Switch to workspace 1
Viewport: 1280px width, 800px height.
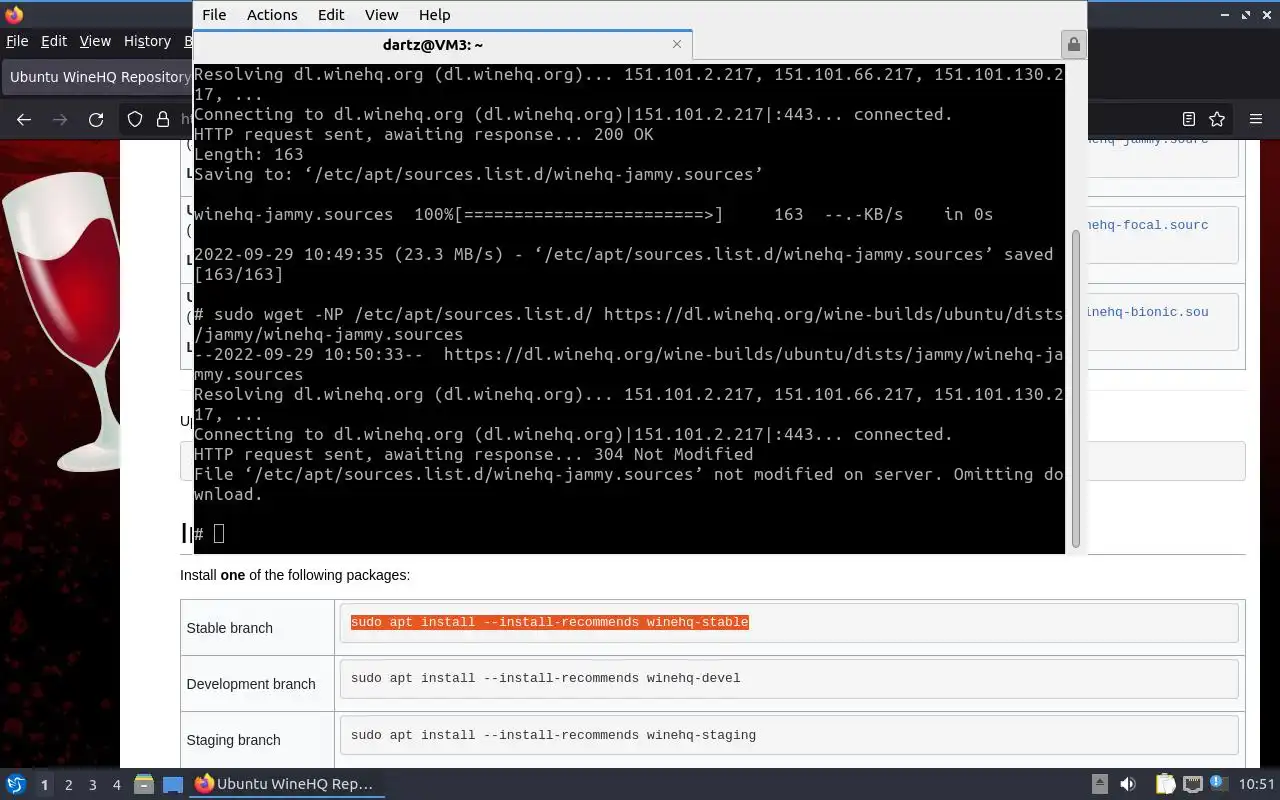pyautogui.click(x=44, y=785)
